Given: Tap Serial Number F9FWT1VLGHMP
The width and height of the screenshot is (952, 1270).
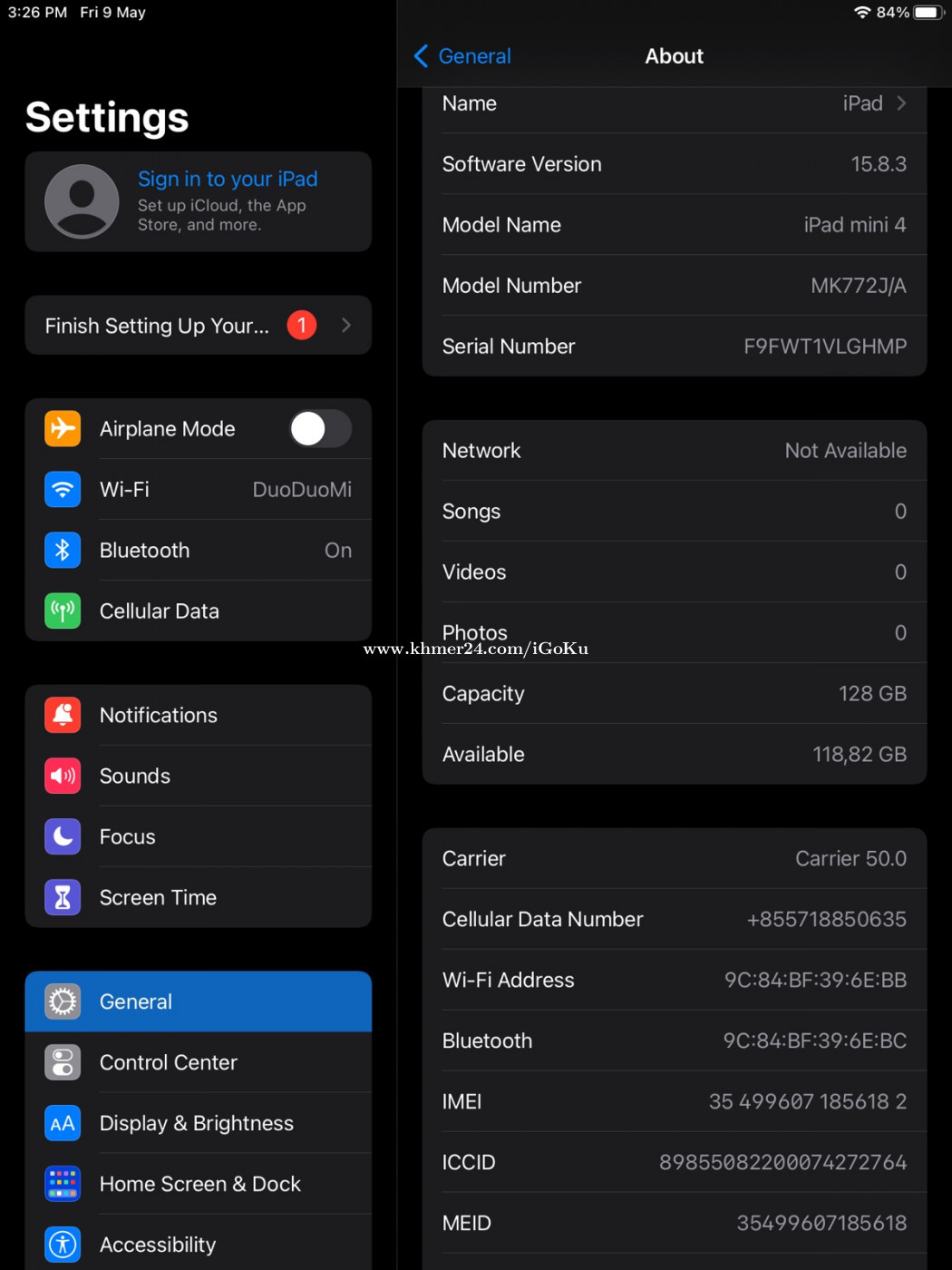Looking at the screenshot, I should coord(675,347).
